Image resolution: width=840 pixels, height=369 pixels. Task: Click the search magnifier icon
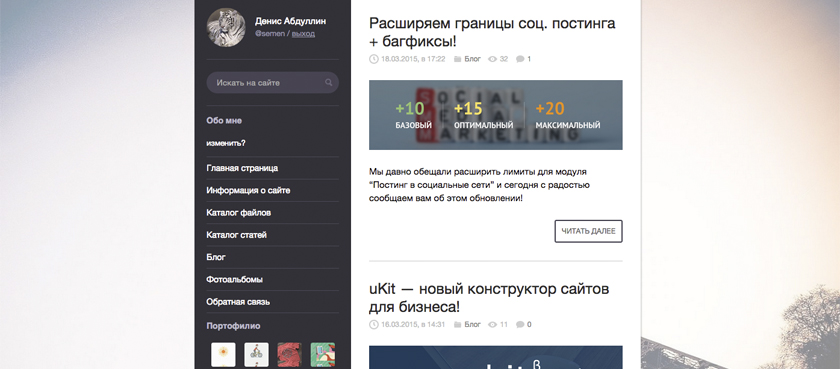[328, 83]
